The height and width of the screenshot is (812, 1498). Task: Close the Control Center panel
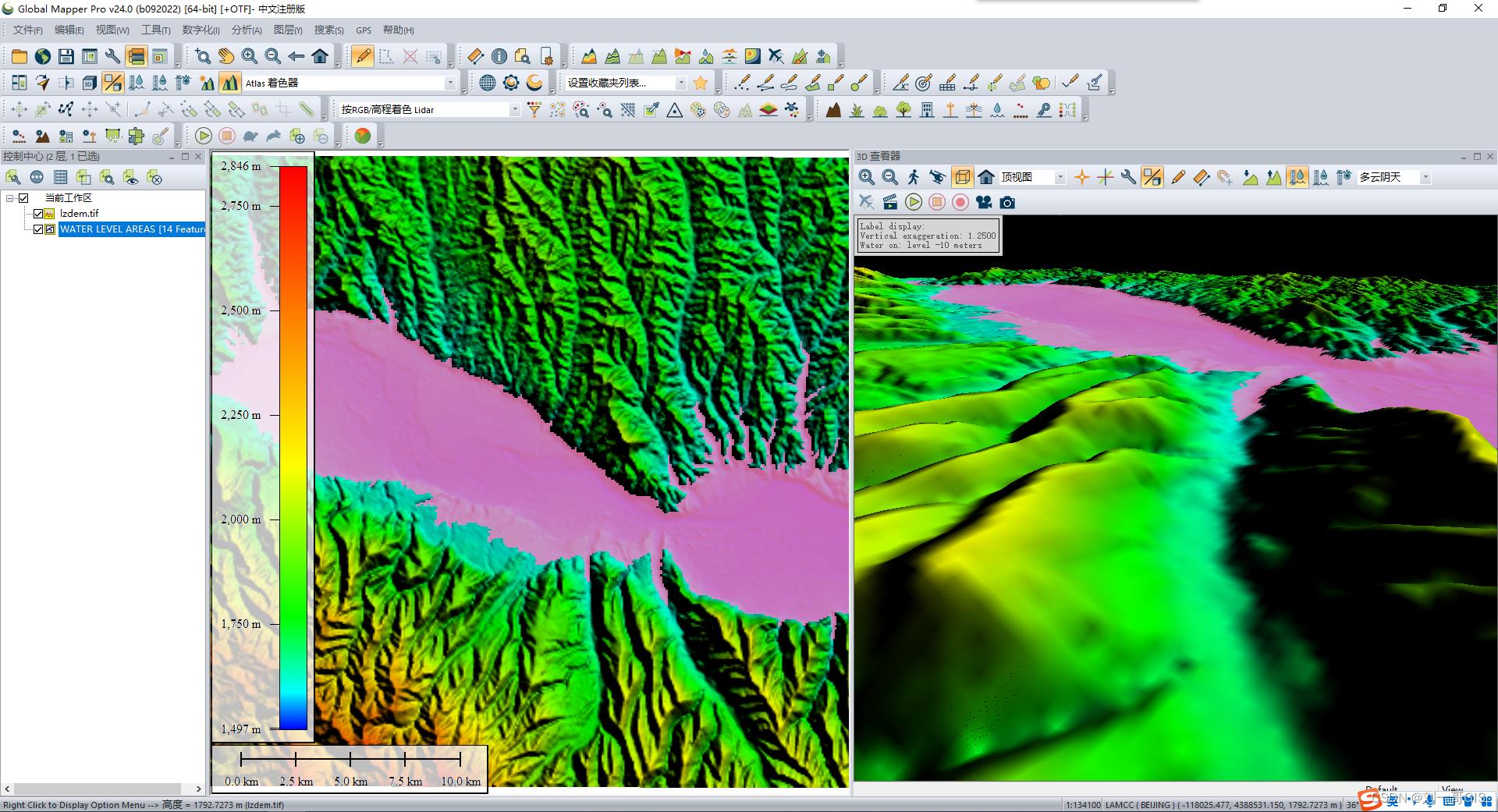click(x=198, y=157)
